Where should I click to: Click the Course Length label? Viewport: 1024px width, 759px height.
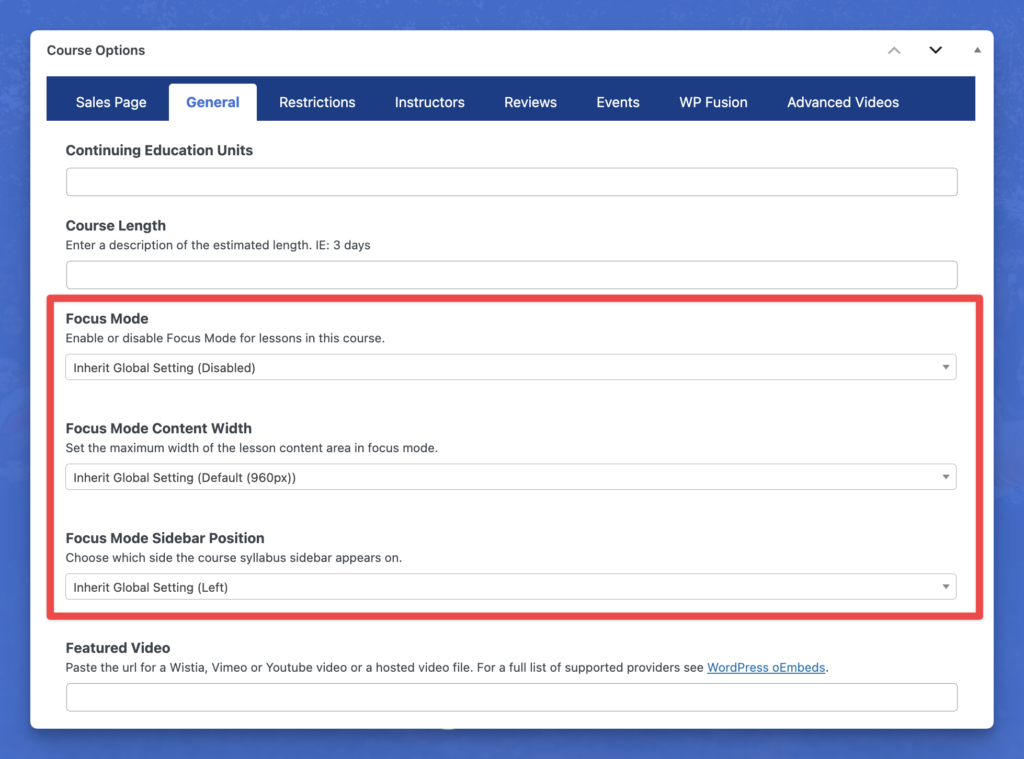(116, 225)
